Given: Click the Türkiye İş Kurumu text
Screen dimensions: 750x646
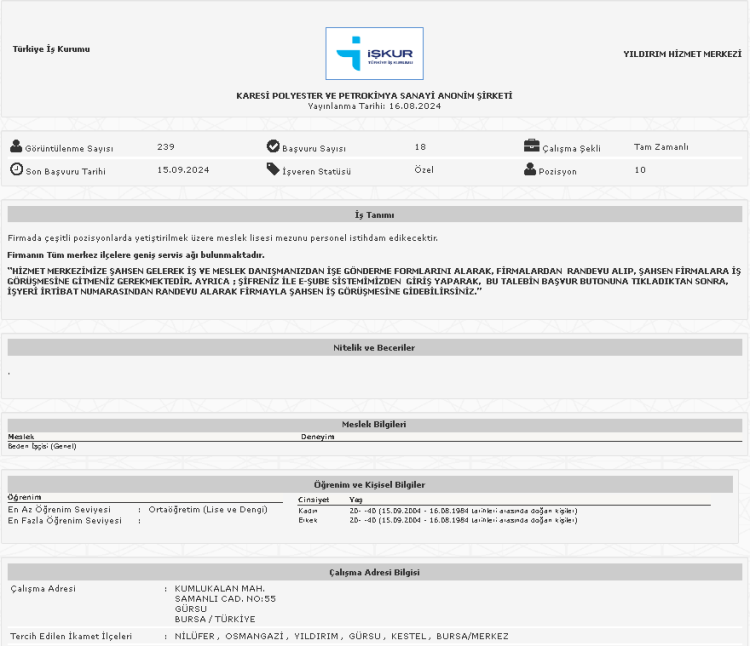Looking at the screenshot, I should pyautogui.click(x=51, y=49).
